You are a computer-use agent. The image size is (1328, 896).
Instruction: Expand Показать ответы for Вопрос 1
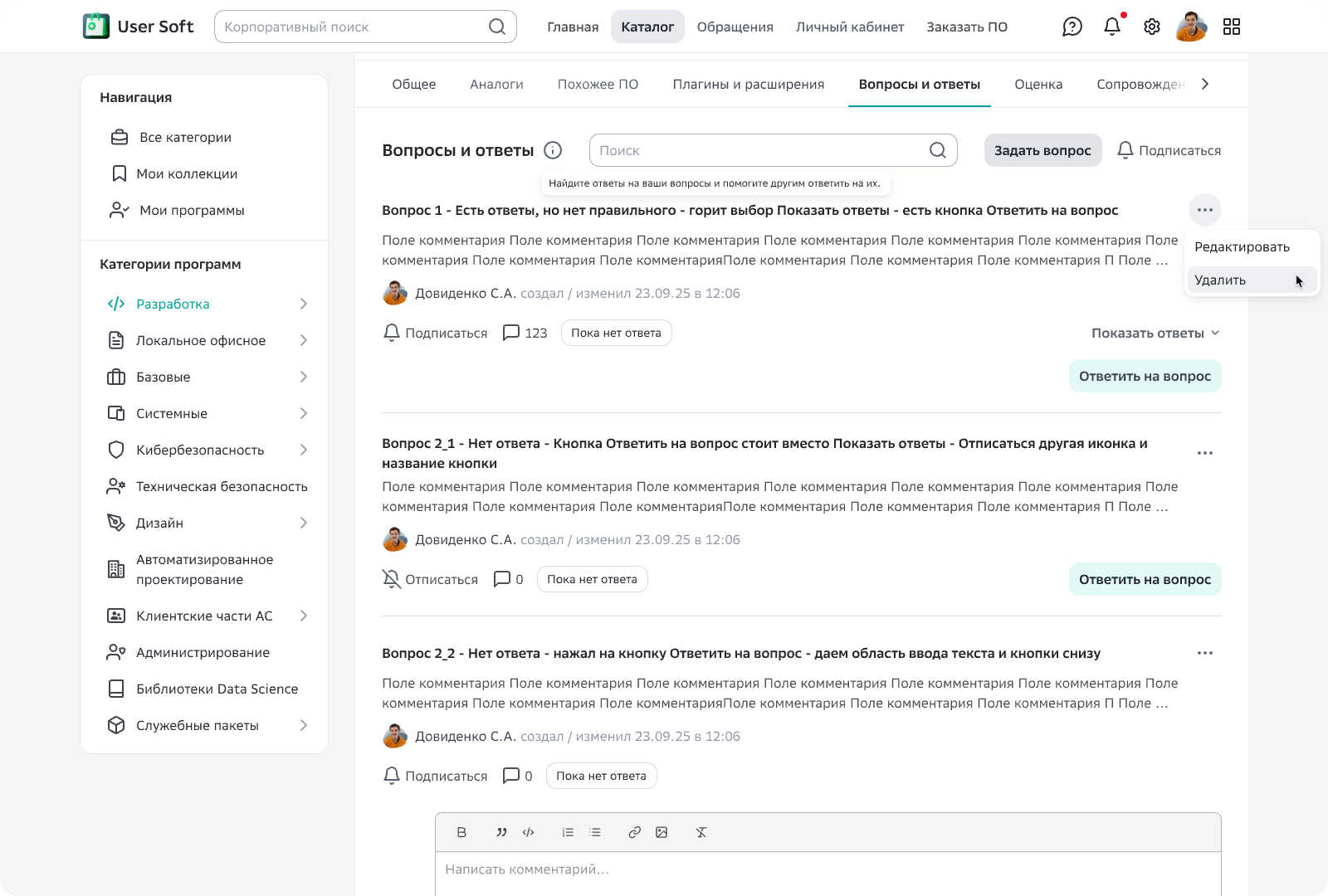1155,332
